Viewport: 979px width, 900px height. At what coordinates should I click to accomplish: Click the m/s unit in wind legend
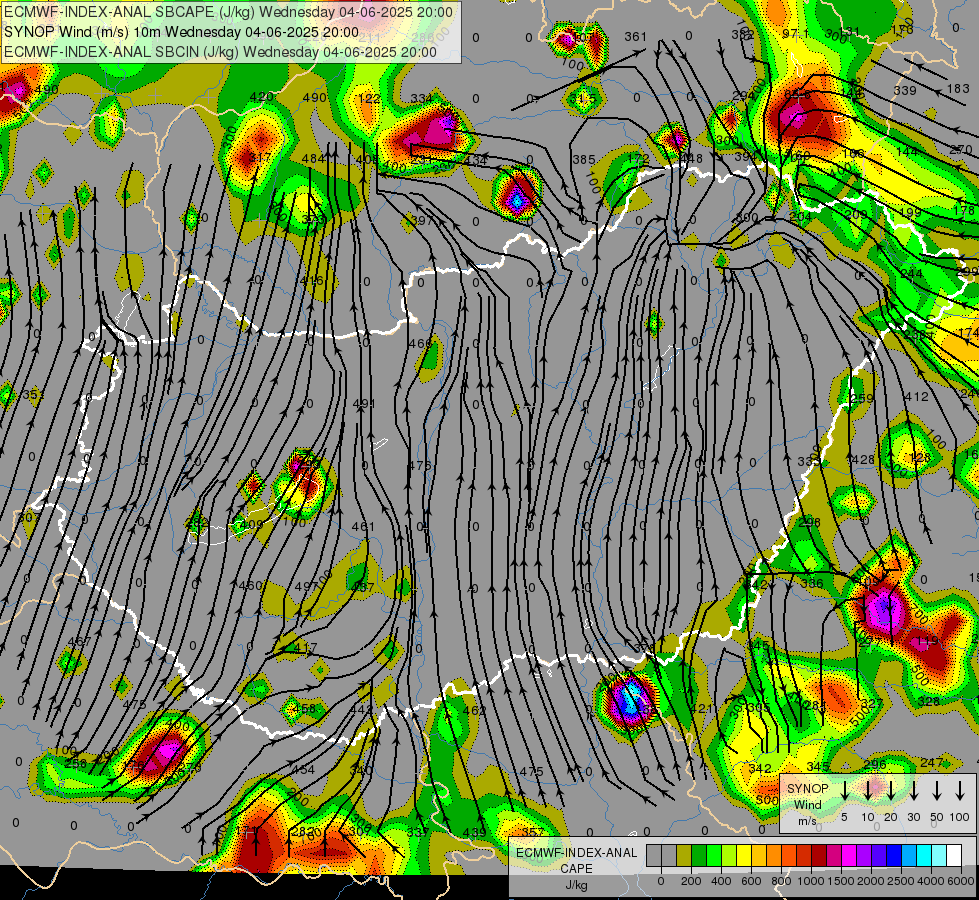[807, 821]
